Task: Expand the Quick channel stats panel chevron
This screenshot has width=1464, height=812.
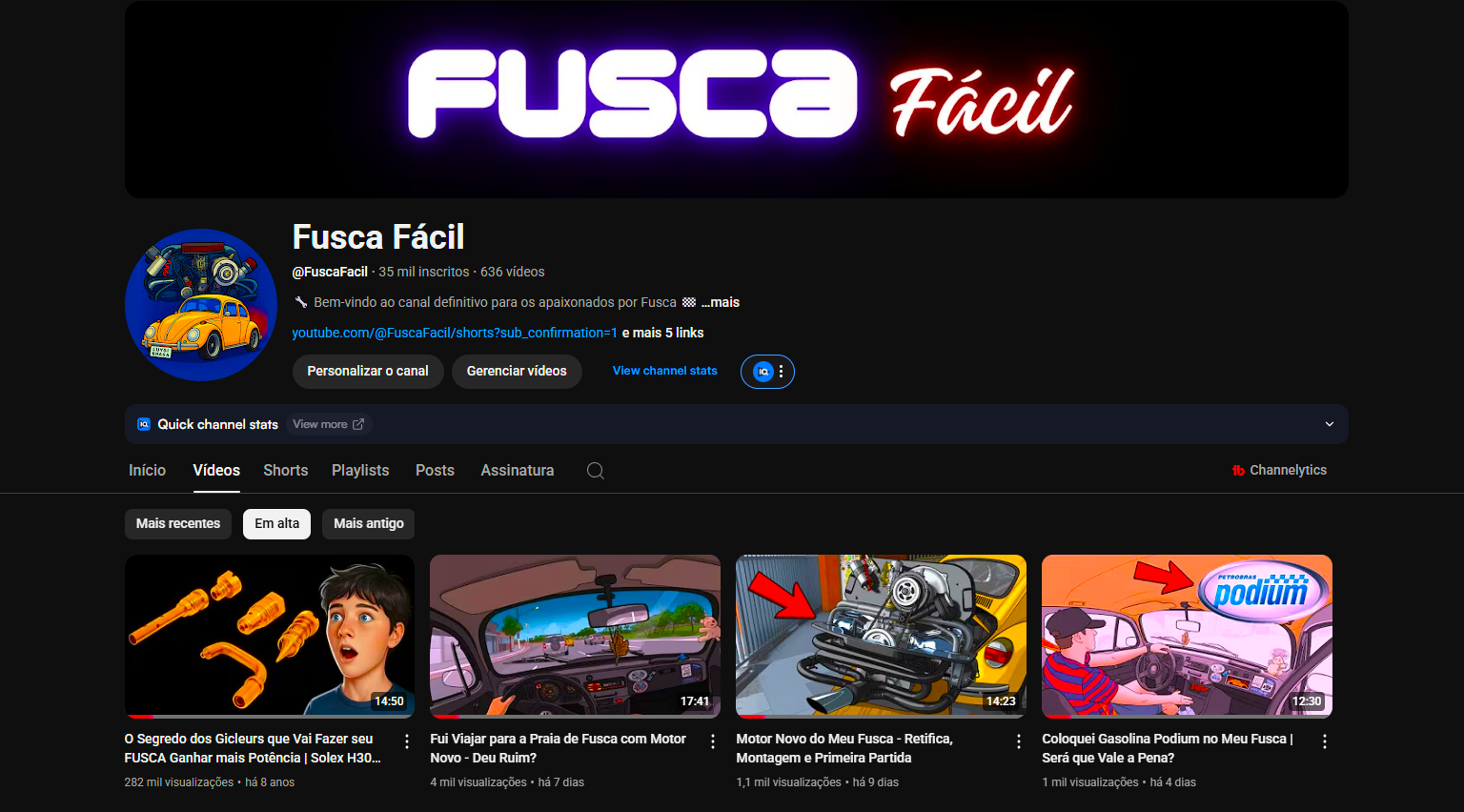Action: tap(1330, 424)
